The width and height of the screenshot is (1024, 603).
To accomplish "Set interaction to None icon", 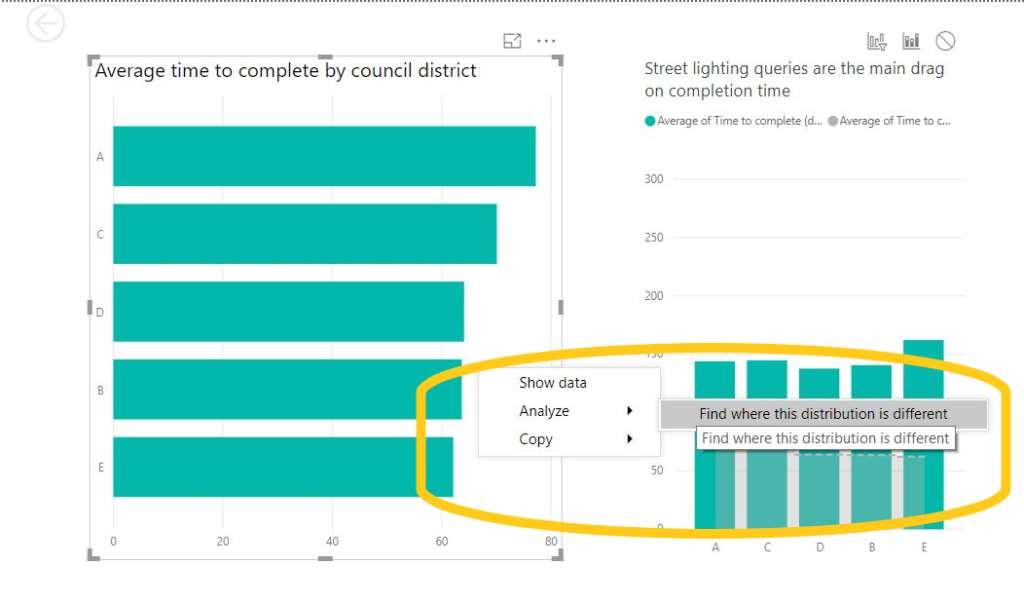I will click(945, 41).
